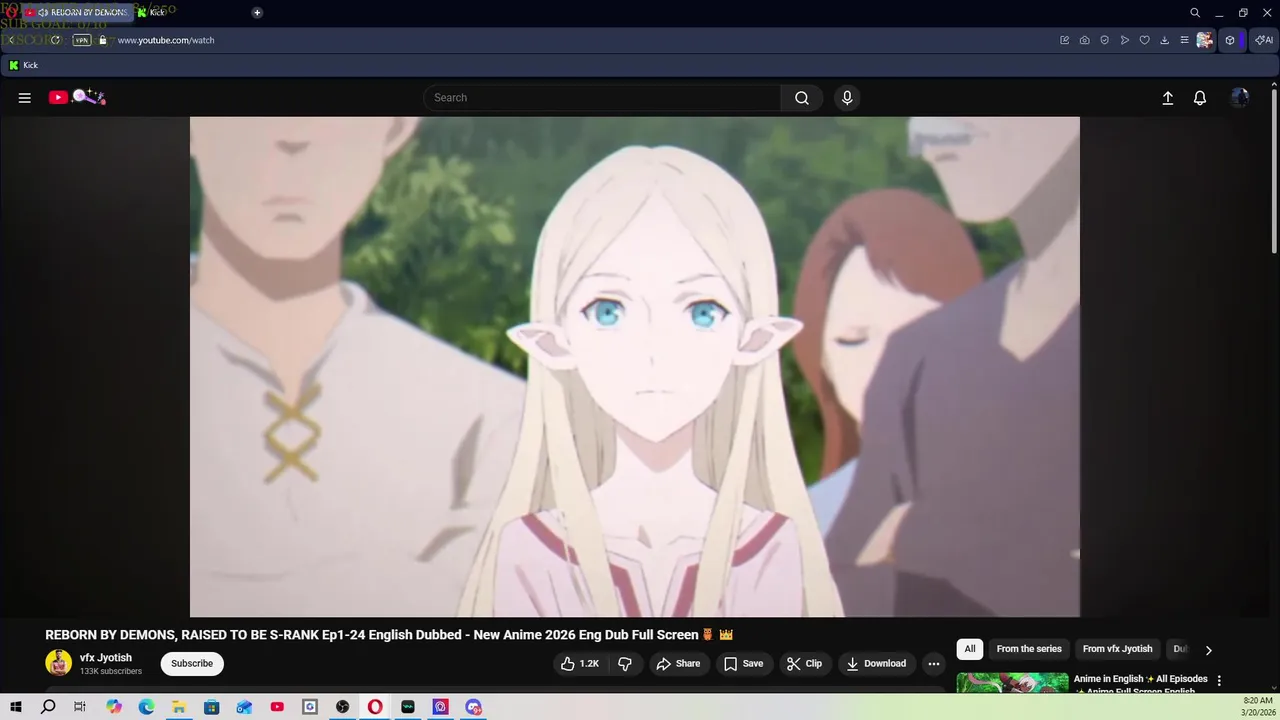Screen dimensions: 1280x720
Task: Take a snapshot with the camera icon
Action: [x=1085, y=40]
